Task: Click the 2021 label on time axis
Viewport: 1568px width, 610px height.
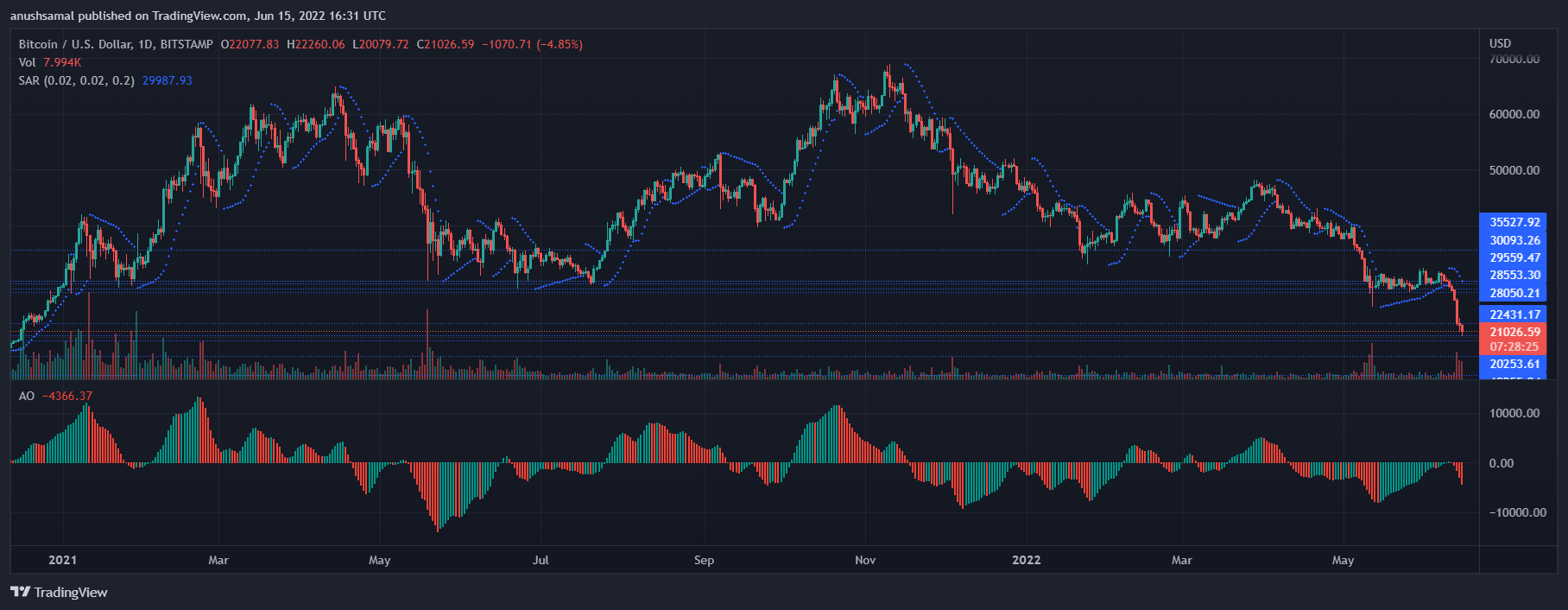Action: 63,560
